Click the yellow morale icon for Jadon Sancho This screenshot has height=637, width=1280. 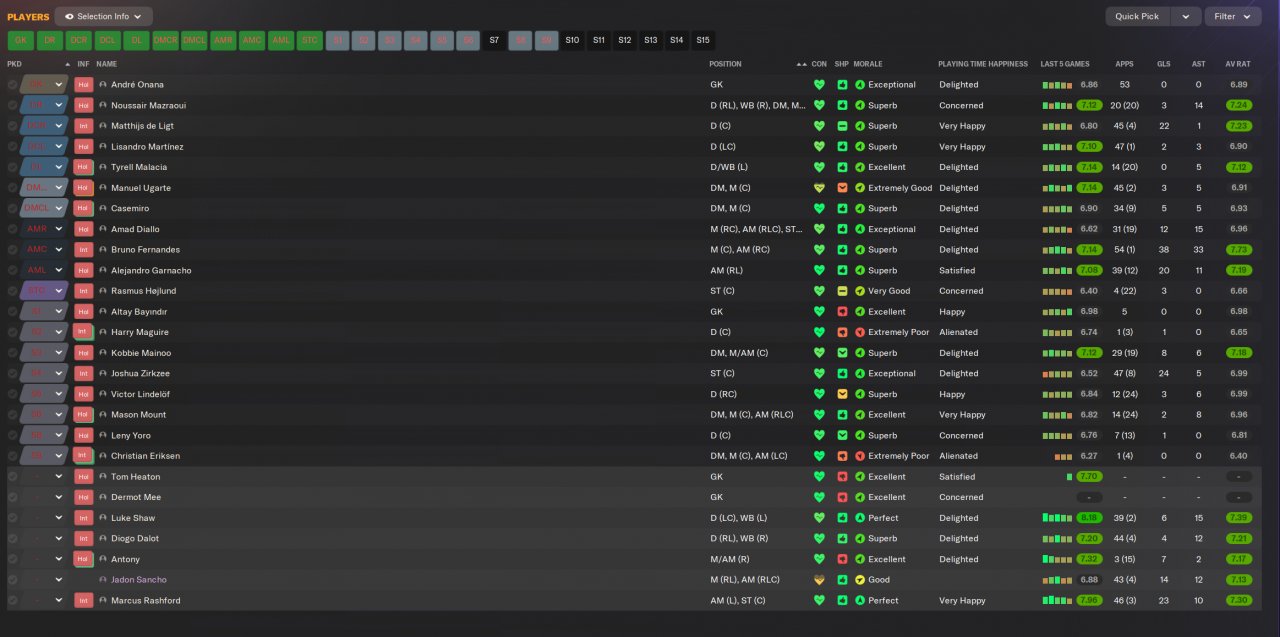pos(860,580)
